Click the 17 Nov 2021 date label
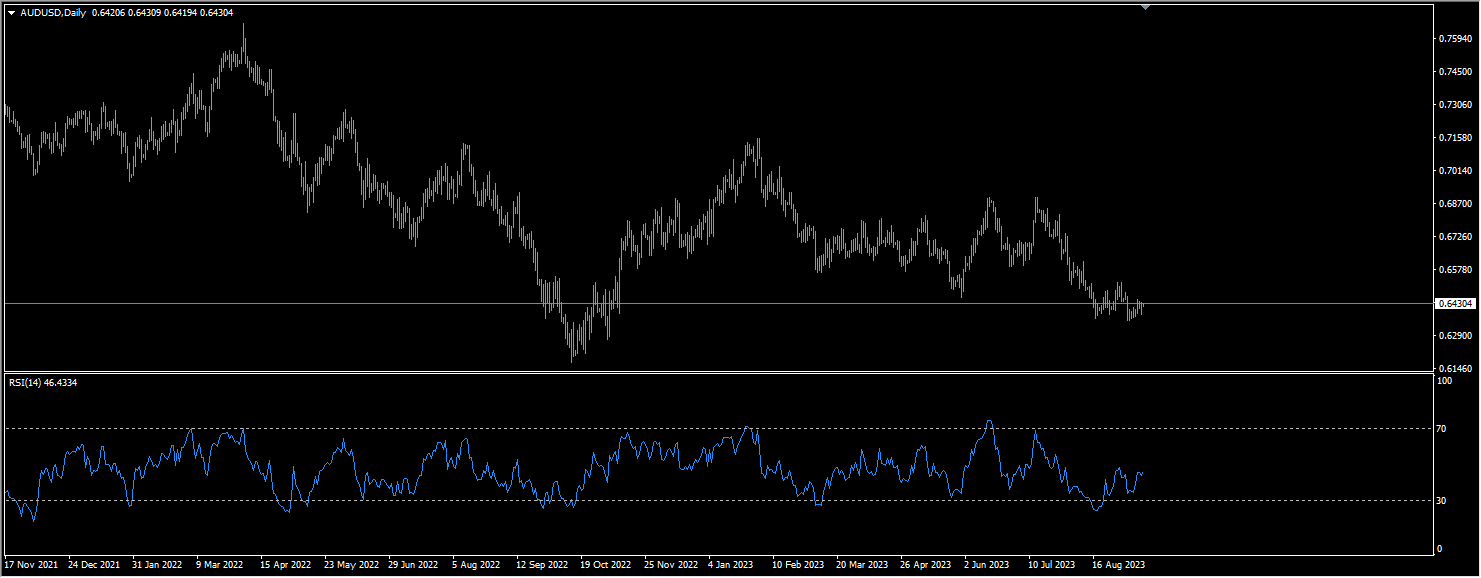 [x=31, y=564]
